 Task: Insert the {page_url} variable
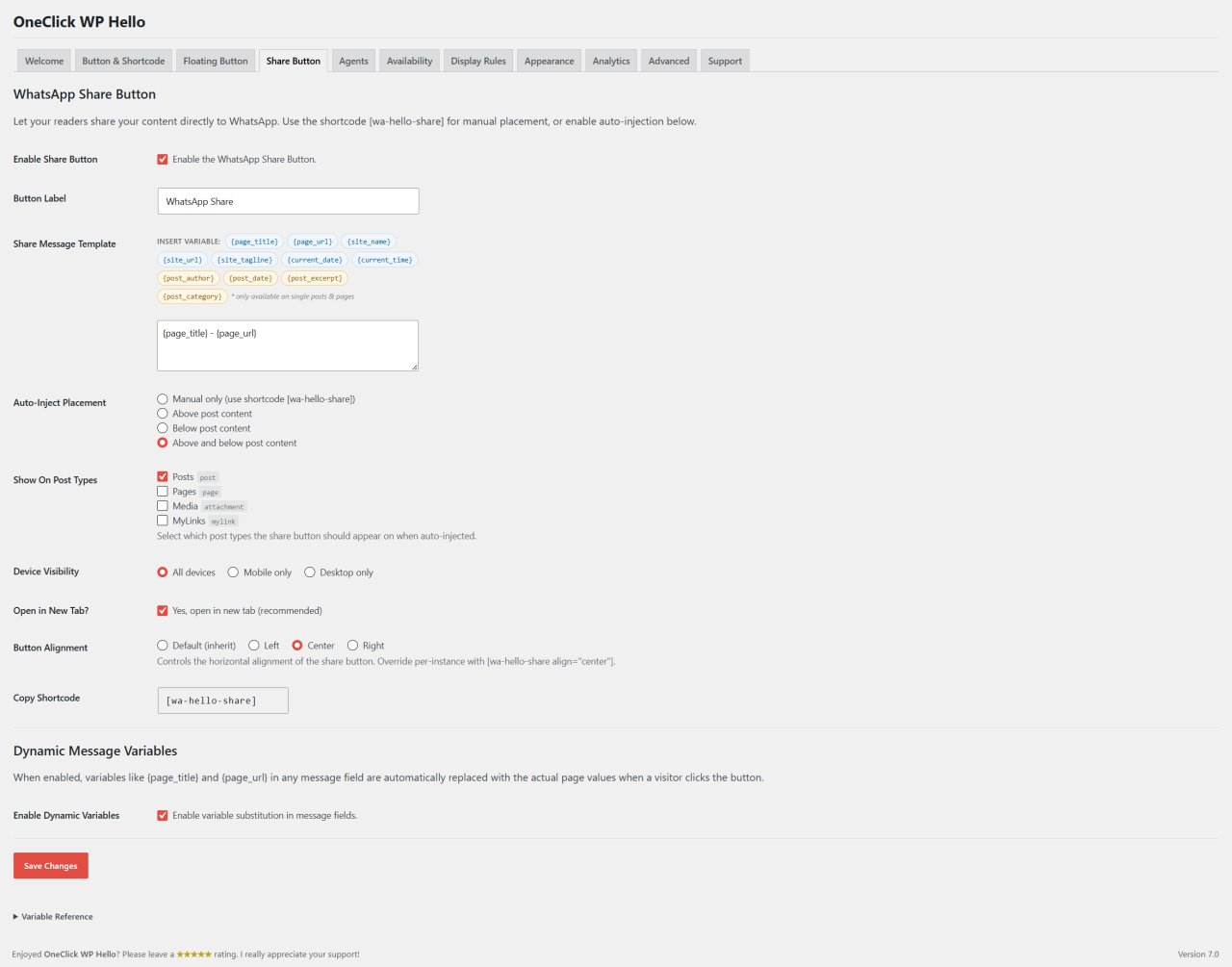coord(313,242)
